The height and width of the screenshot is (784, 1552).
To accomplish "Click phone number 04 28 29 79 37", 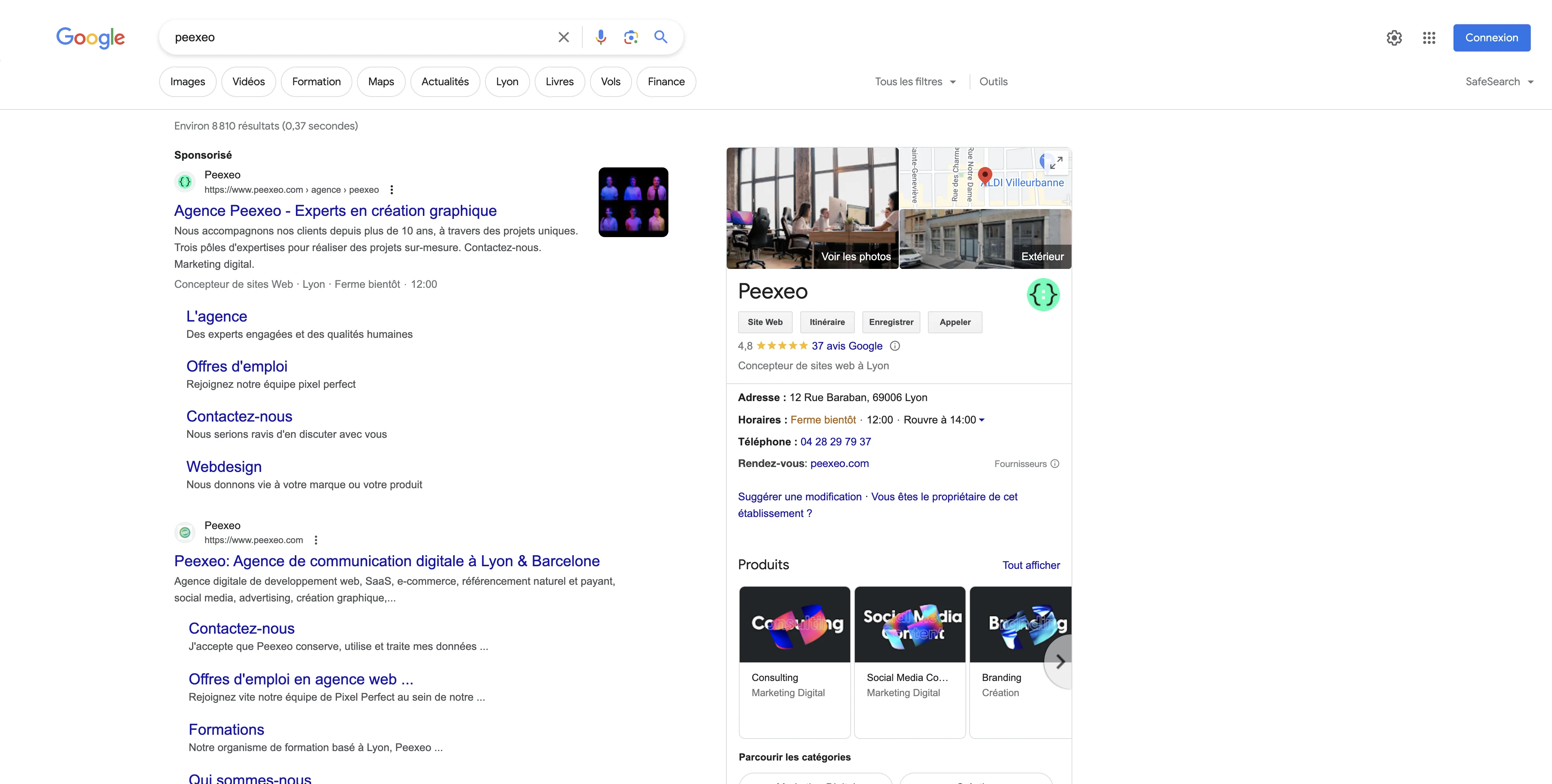I will click(x=835, y=442).
